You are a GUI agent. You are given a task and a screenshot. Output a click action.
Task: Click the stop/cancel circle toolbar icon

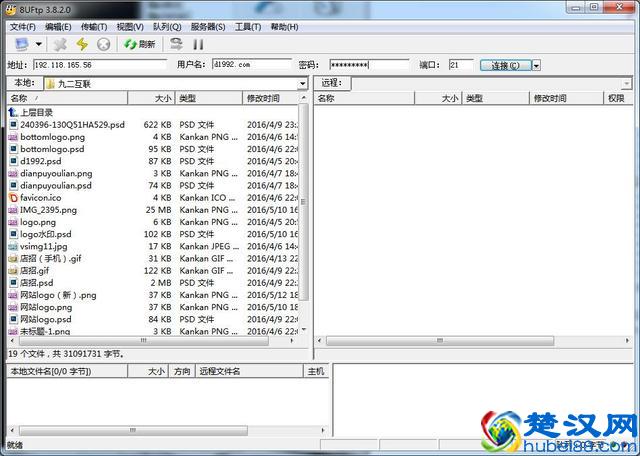104,44
